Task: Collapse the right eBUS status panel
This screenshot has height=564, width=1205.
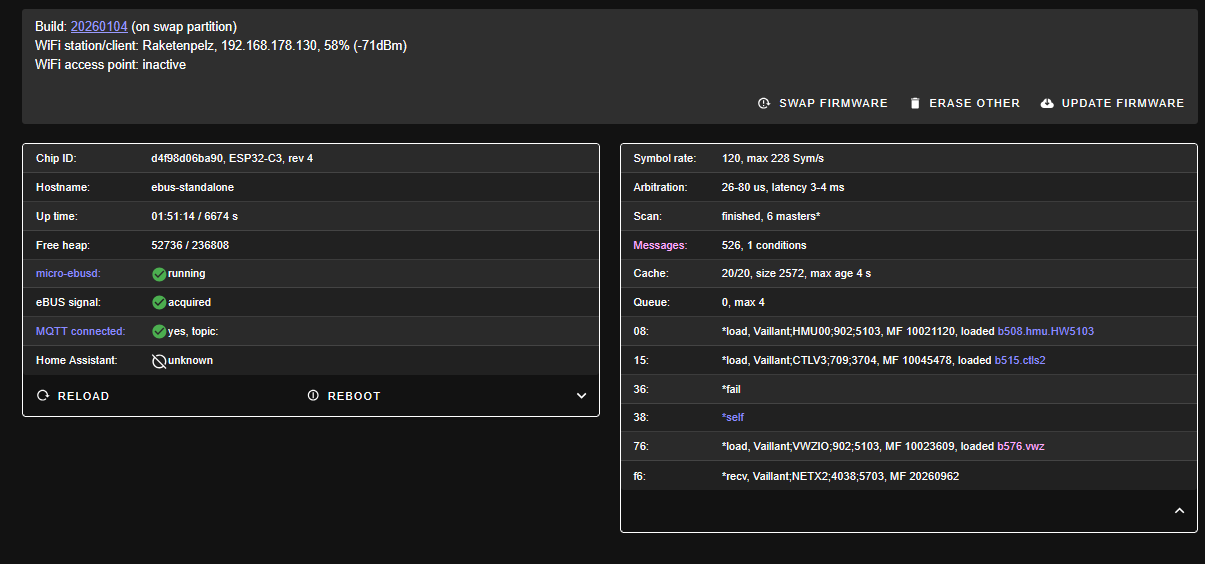Action: pyautogui.click(x=1179, y=511)
